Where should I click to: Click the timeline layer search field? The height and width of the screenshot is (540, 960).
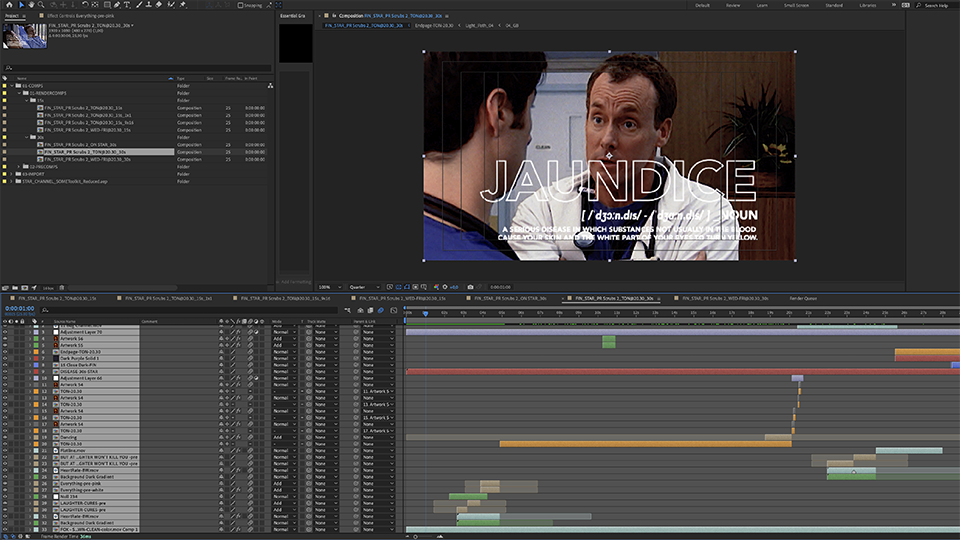(190, 310)
